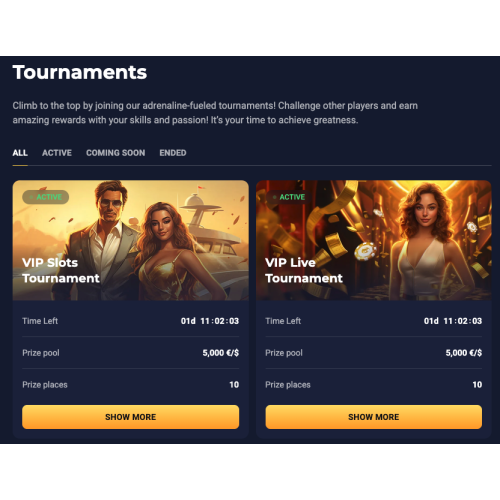
Task: View the ENDED tournaments tab
Action: click(173, 153)
